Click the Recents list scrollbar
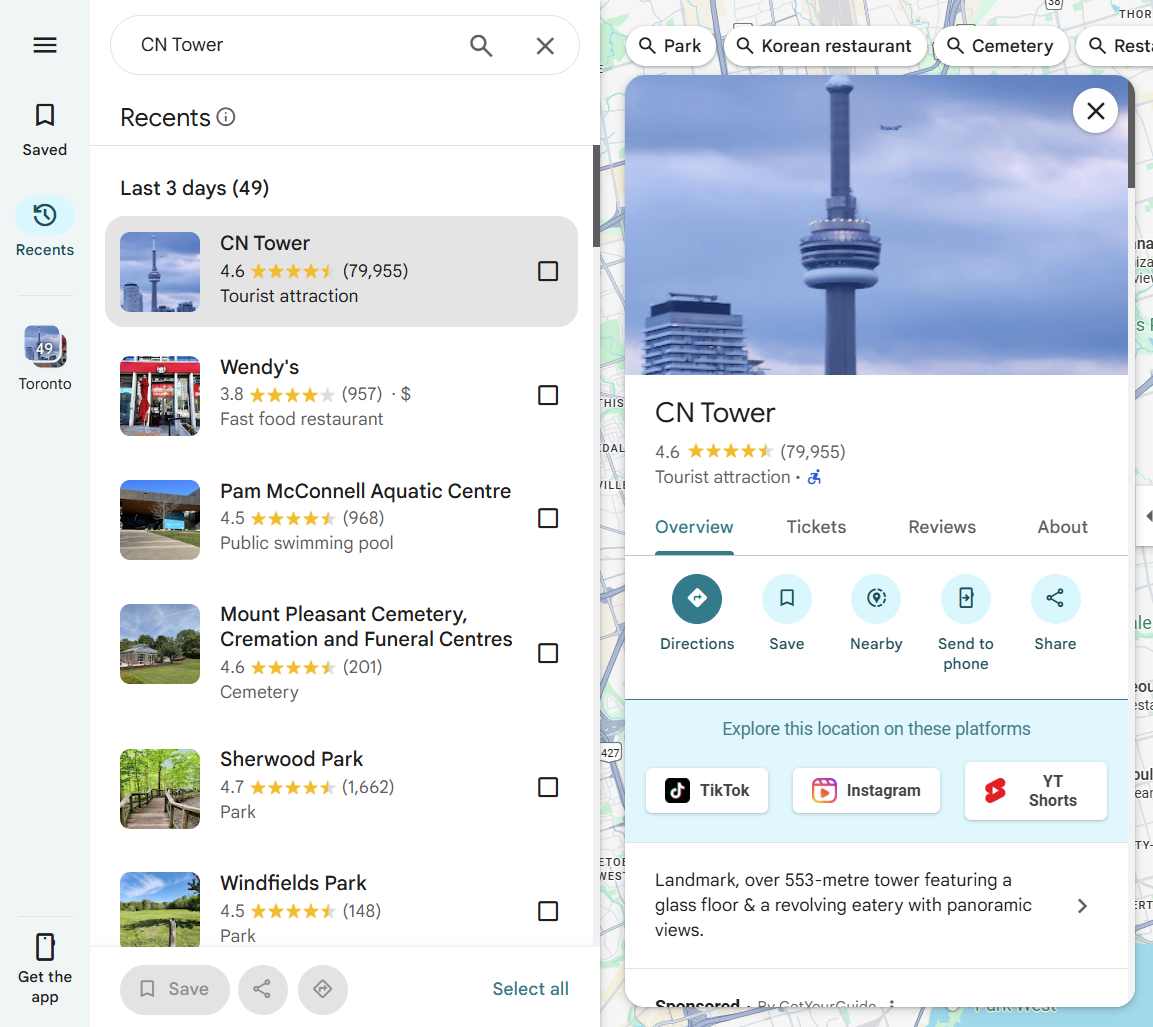The height and width of the screenshot is (1027, 1153). [x=596, y=196]
